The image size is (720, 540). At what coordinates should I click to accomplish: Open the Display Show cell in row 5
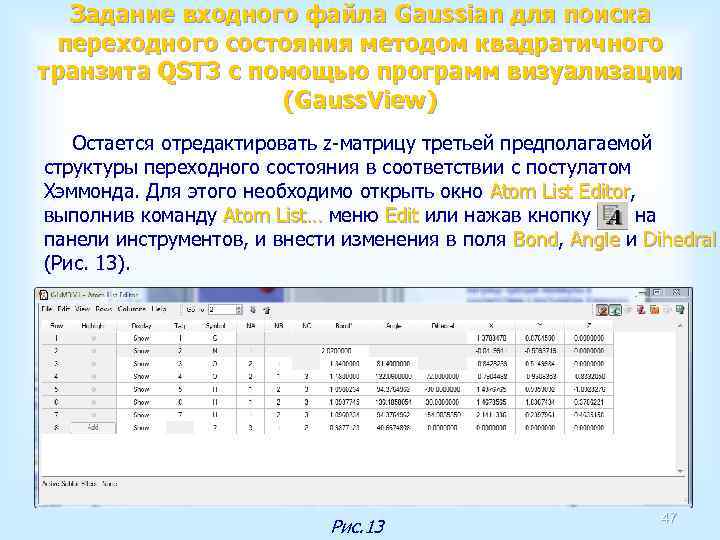[141, 389]
